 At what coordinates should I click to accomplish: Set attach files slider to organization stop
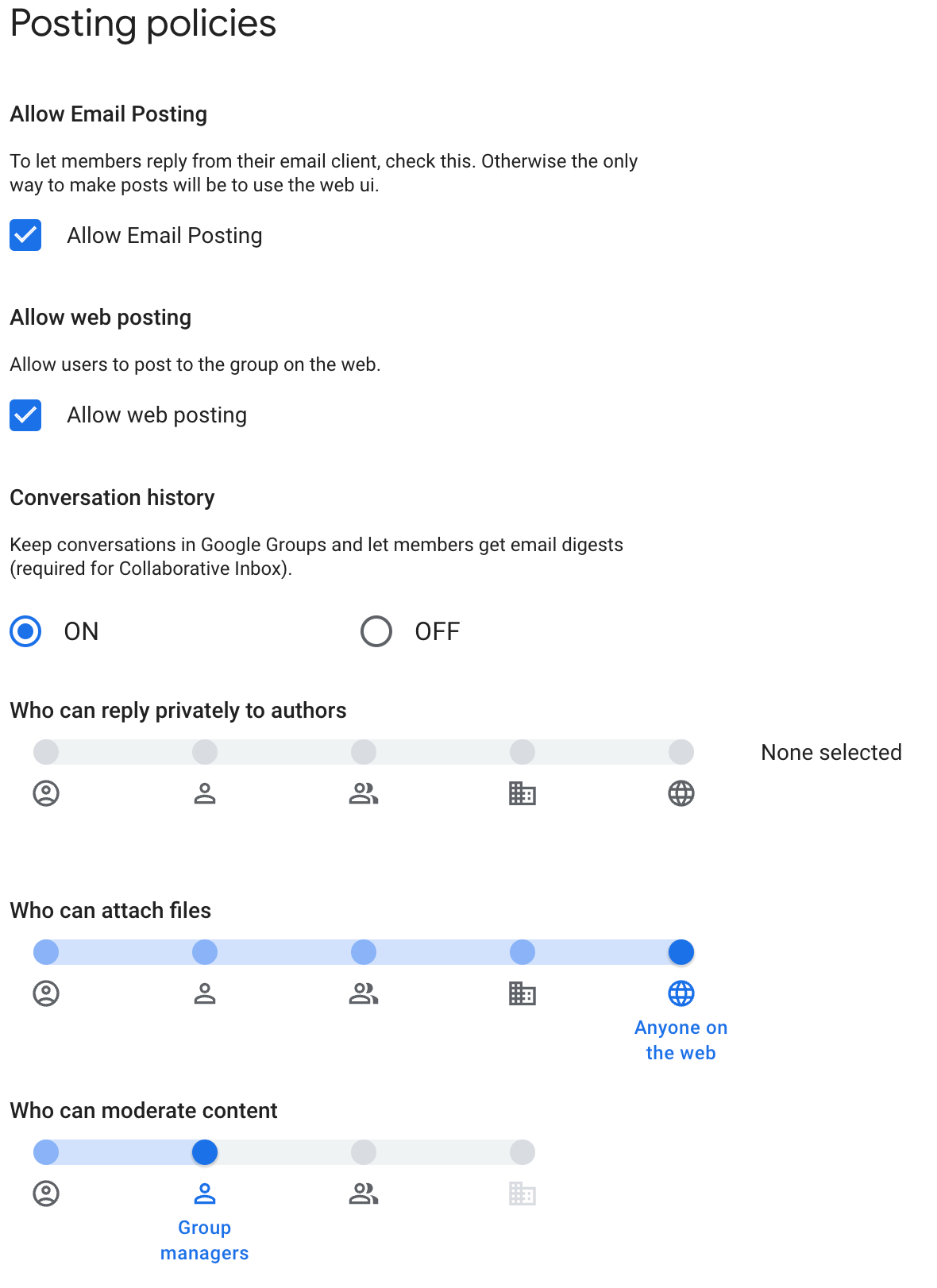coord(522,952)
